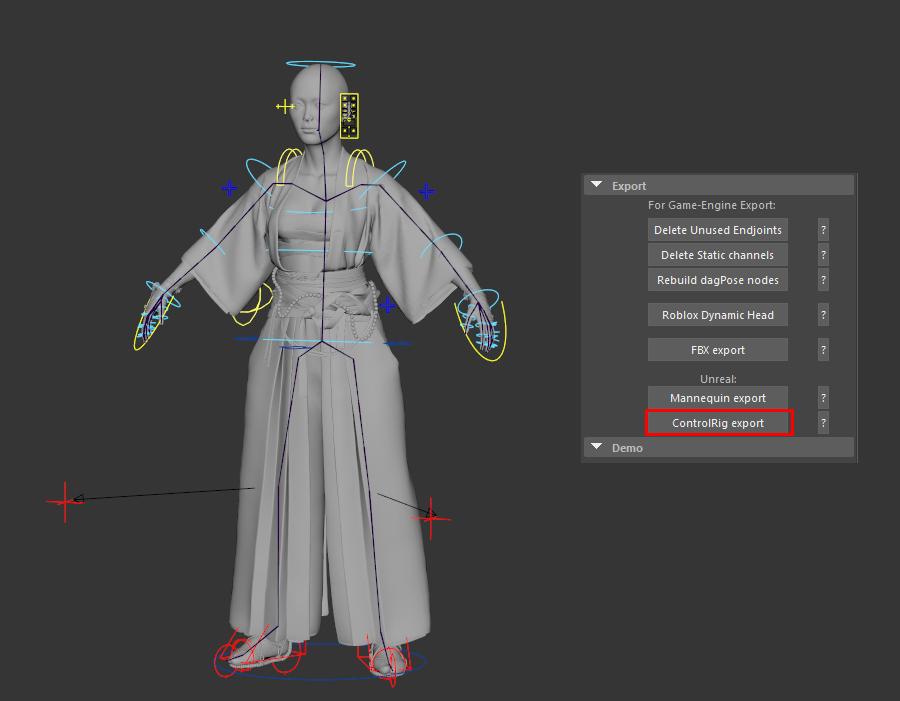Viewport: 900px width, 701px height.
Task: Click the Mannequin export button
Action: tap(717, 398)
